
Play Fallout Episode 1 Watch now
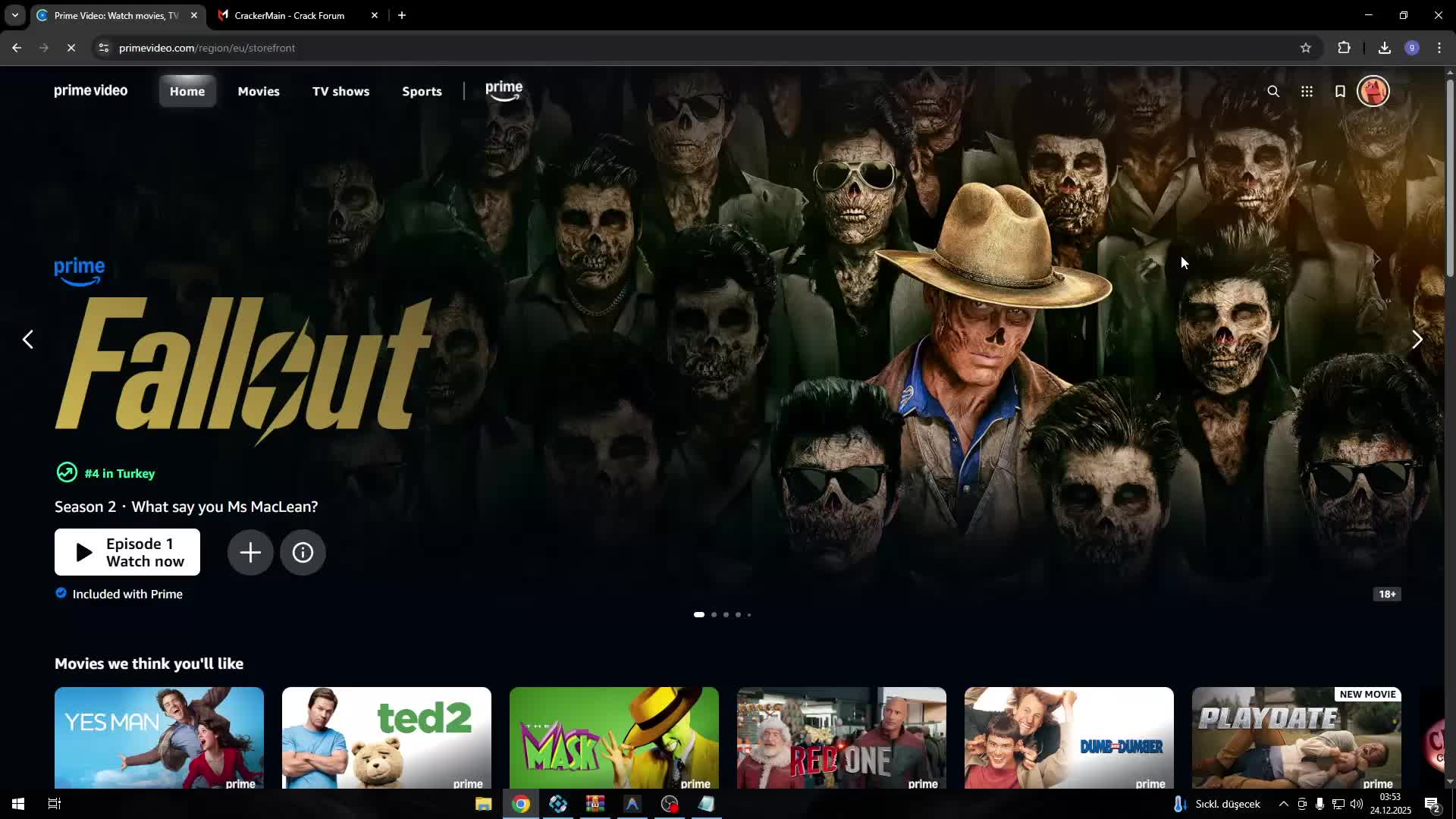point(127,552)
